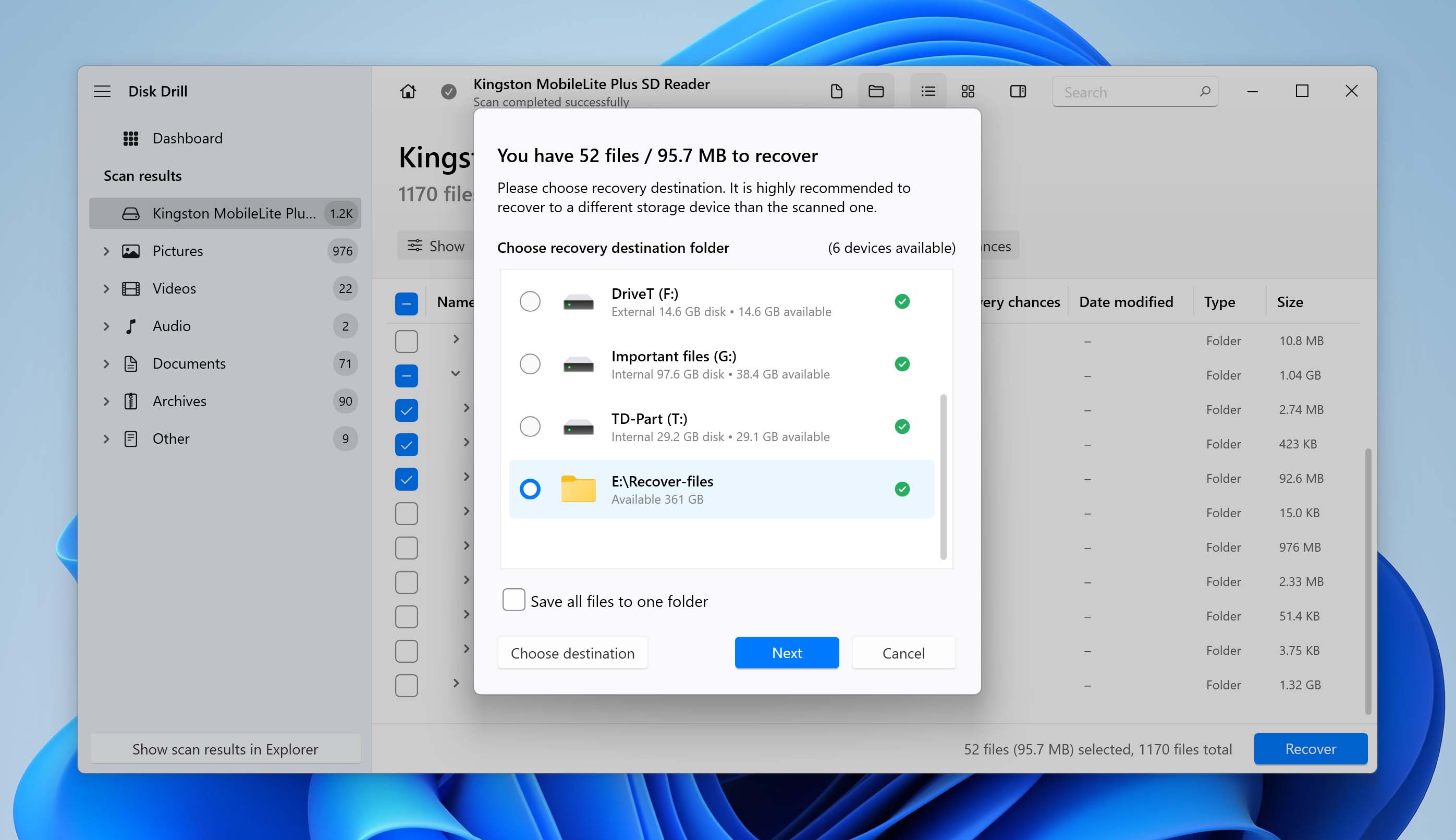Click the split view icon in toolbar
Screen dimensions: 1456x840
(1017, 91)
